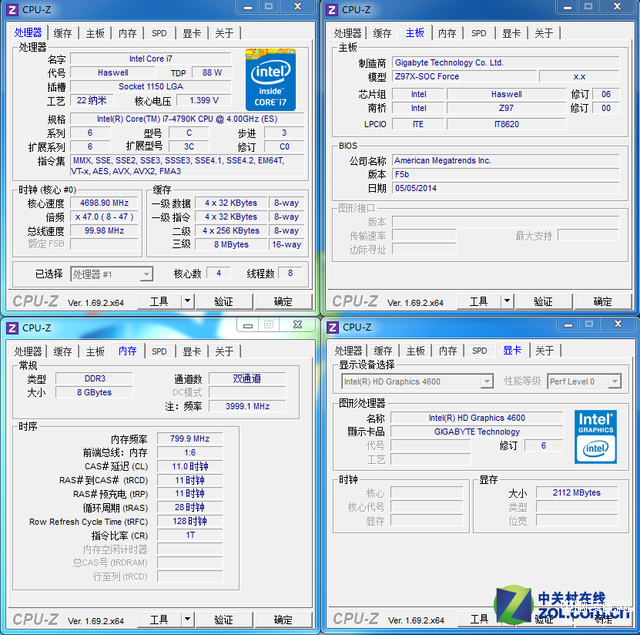
Task: Click the LPCIO IT8620 field
Action: pyautogui.click(x=507, y=124)
